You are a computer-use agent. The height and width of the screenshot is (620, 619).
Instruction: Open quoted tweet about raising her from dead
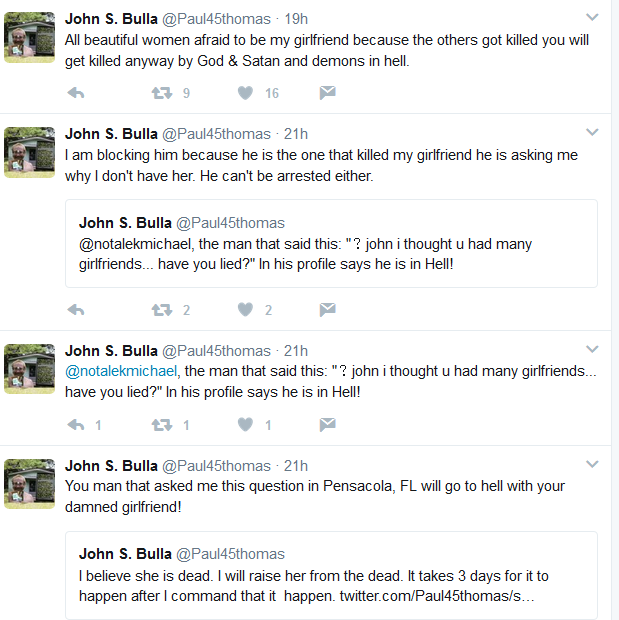pos(331,575)
